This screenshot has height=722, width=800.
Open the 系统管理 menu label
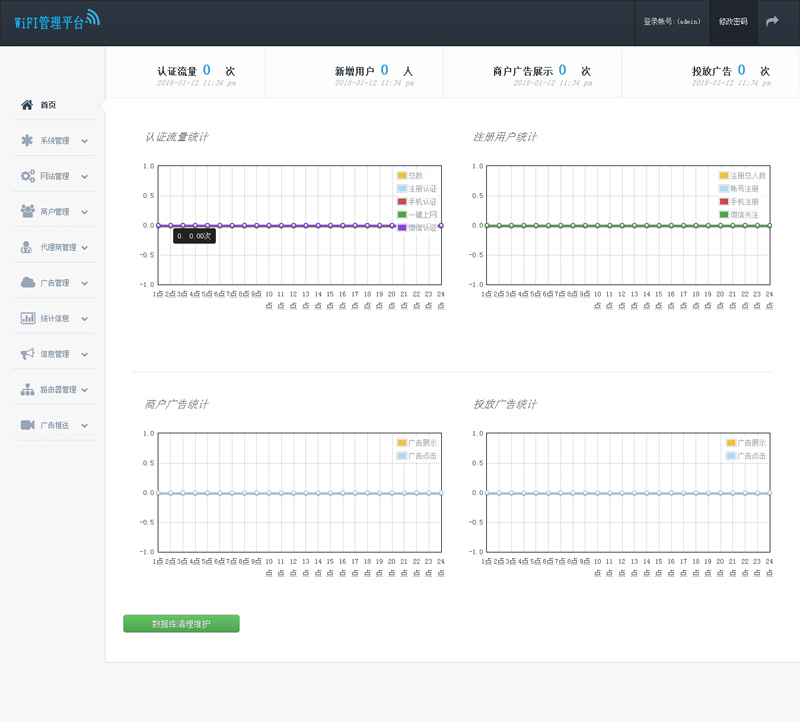(x=55, y=140)
